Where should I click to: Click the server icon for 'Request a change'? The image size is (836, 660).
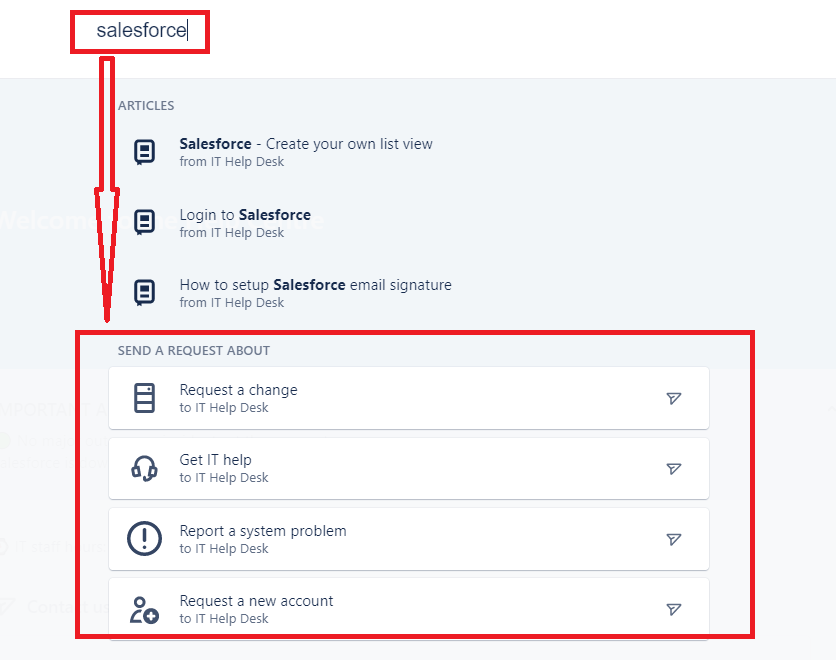click(144, 398)
